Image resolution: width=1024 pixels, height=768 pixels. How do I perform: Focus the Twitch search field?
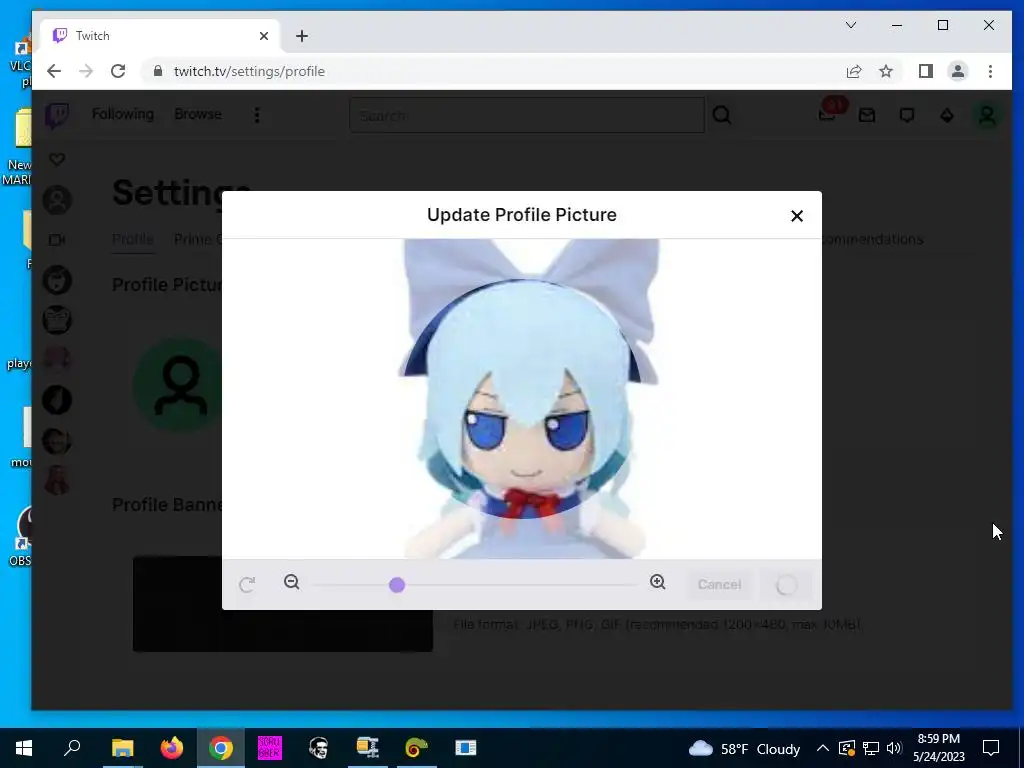click(x=527, y=116)
